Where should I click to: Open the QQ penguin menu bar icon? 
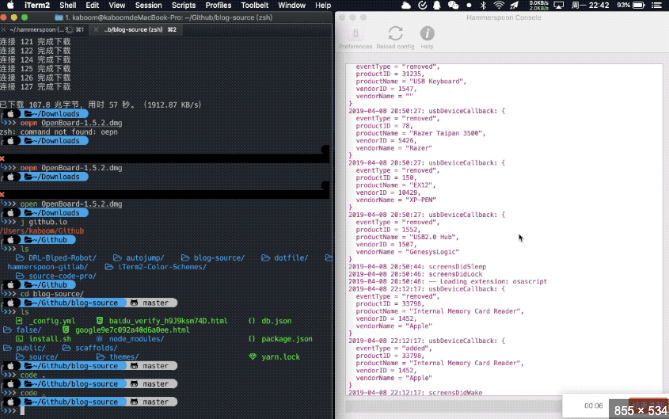(437, 5)
